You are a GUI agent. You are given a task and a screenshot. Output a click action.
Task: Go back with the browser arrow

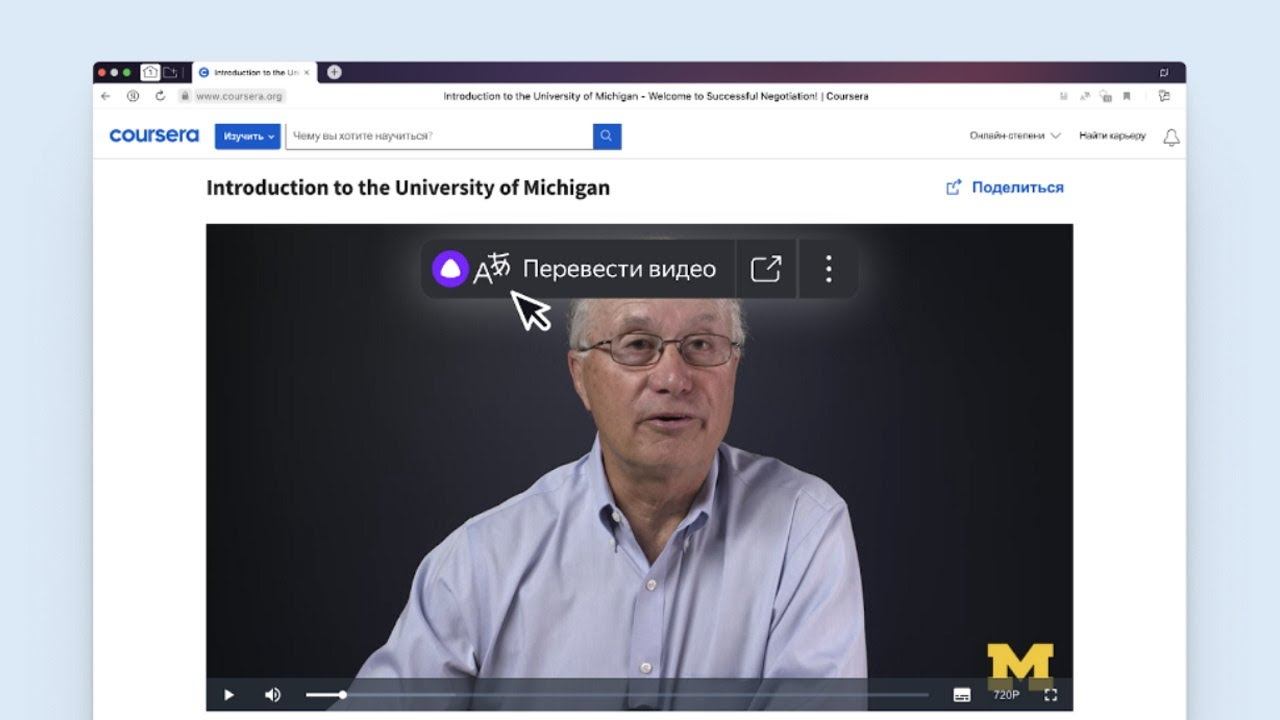tap(106, 96)
